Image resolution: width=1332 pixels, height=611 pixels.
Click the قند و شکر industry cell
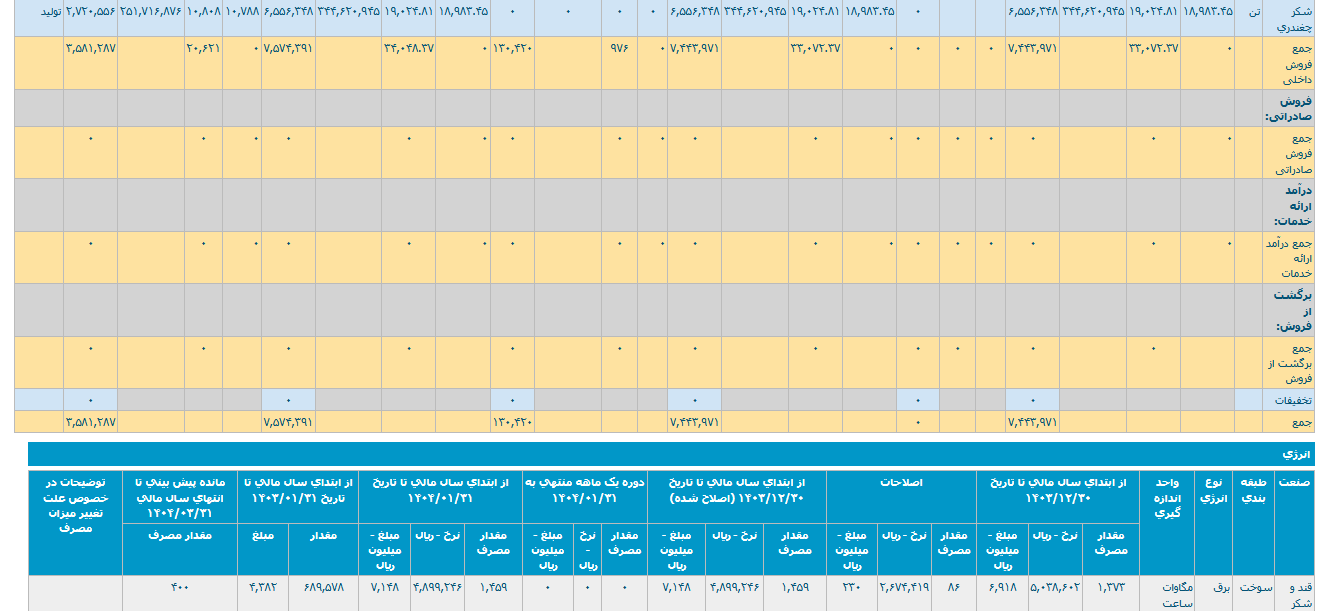click(x=1296, y=595)
